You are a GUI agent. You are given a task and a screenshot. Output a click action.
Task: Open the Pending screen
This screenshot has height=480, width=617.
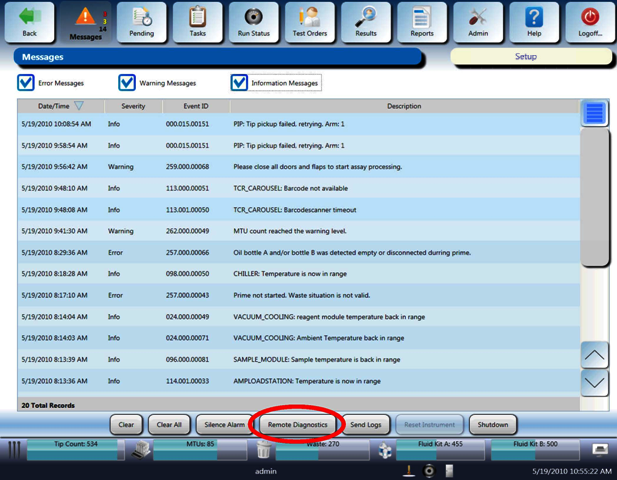click(x=141, y=22)
